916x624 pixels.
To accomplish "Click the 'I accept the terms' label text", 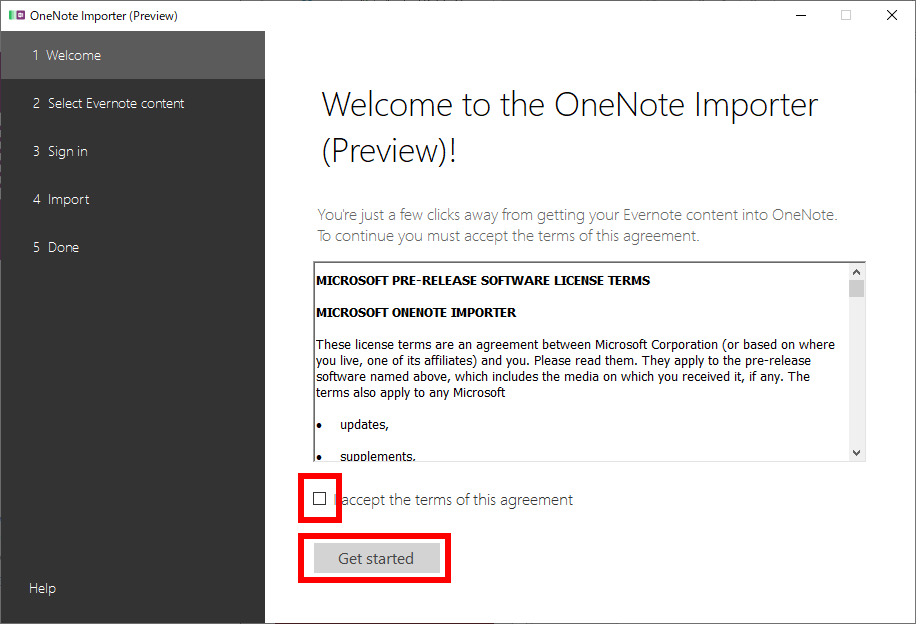I will (x=453, y=500).
